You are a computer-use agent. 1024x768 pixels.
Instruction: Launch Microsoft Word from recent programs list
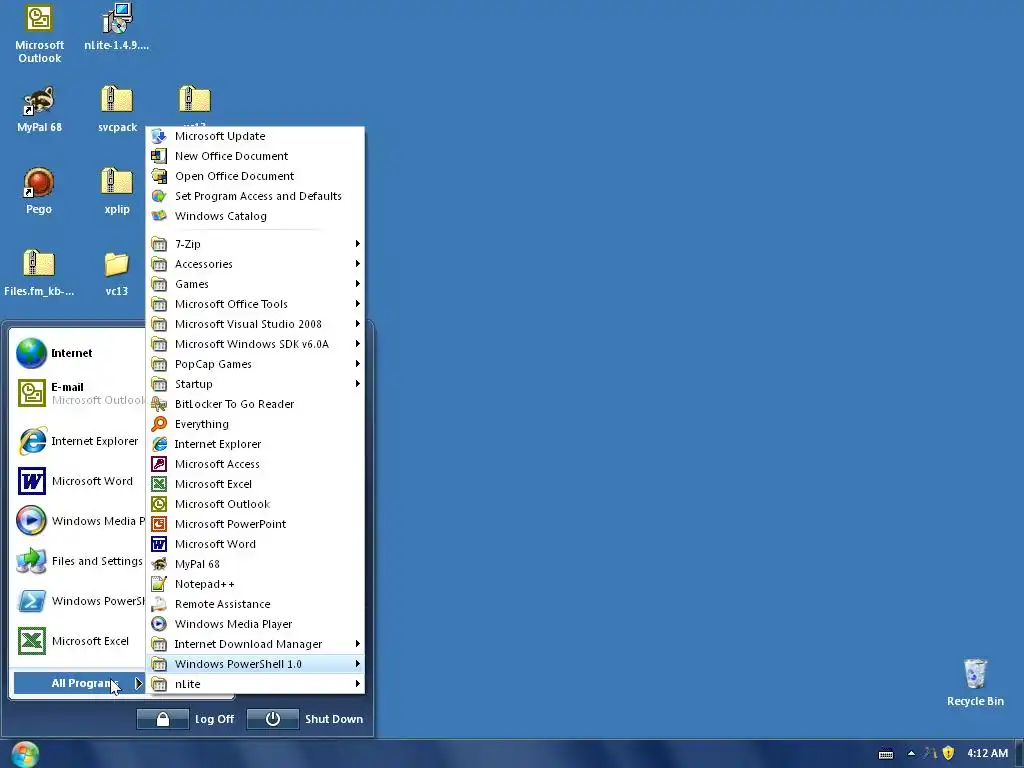tap(77, 481)
